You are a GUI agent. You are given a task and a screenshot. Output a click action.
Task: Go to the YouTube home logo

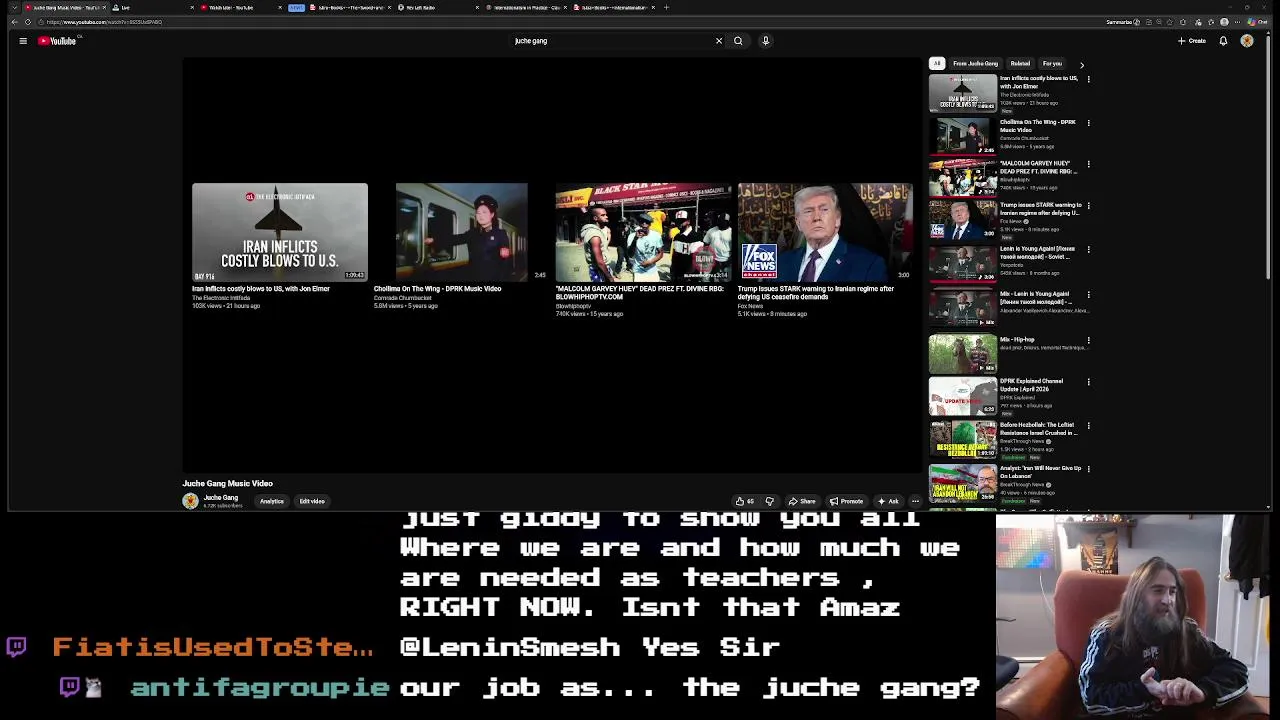pyautogui.click(x=57, y=41)
